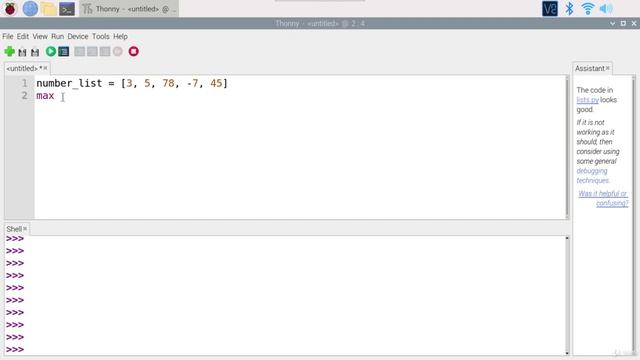Open the File menu

coord(8,36)
